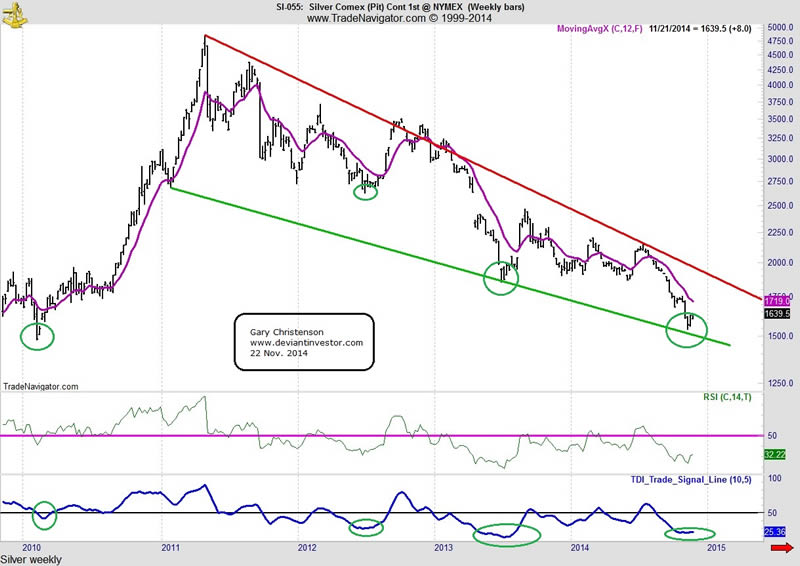The height and width of the screenshot is (566, 800).
Task: Click the TradeNavigator.com text in price pane
Action: 41,386
